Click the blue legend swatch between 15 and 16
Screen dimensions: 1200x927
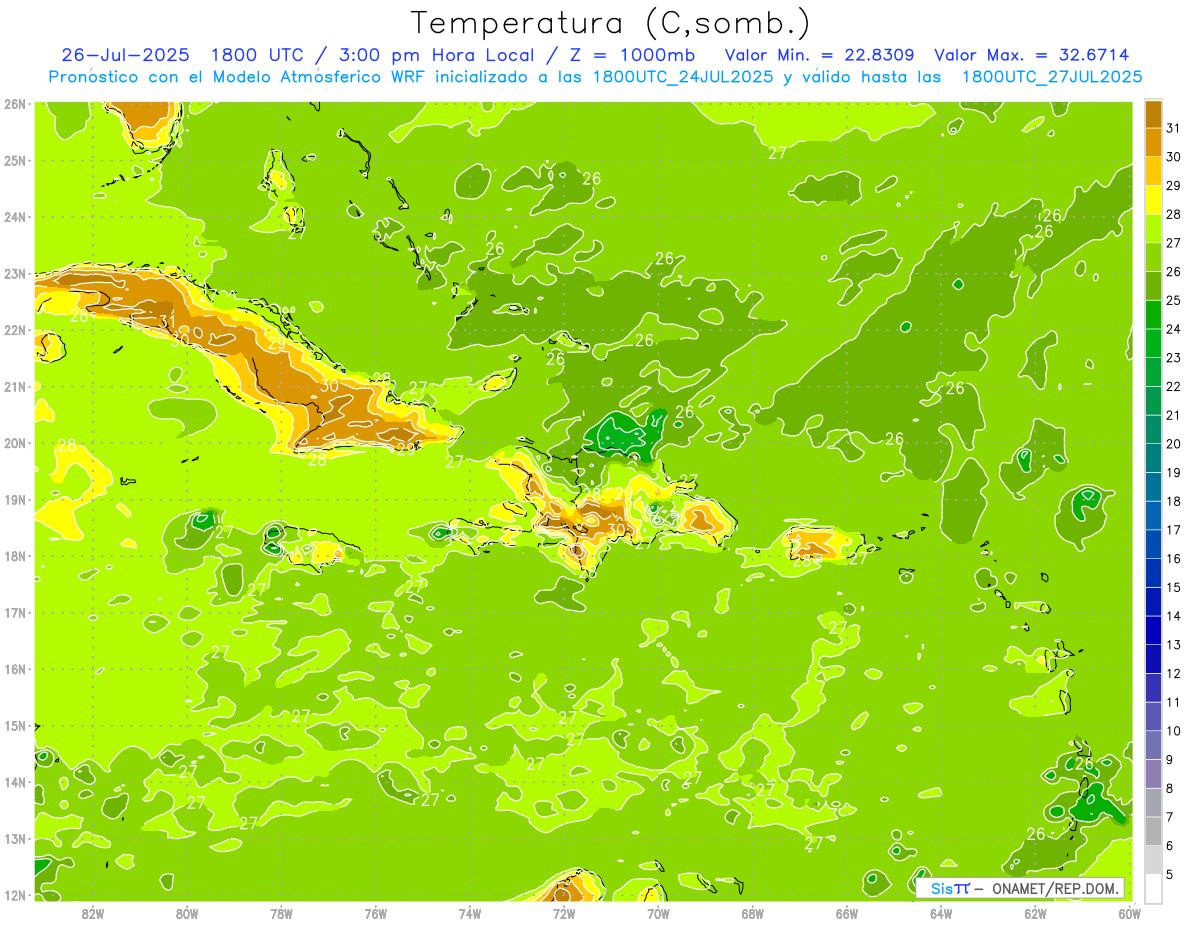click(1153, 573)
